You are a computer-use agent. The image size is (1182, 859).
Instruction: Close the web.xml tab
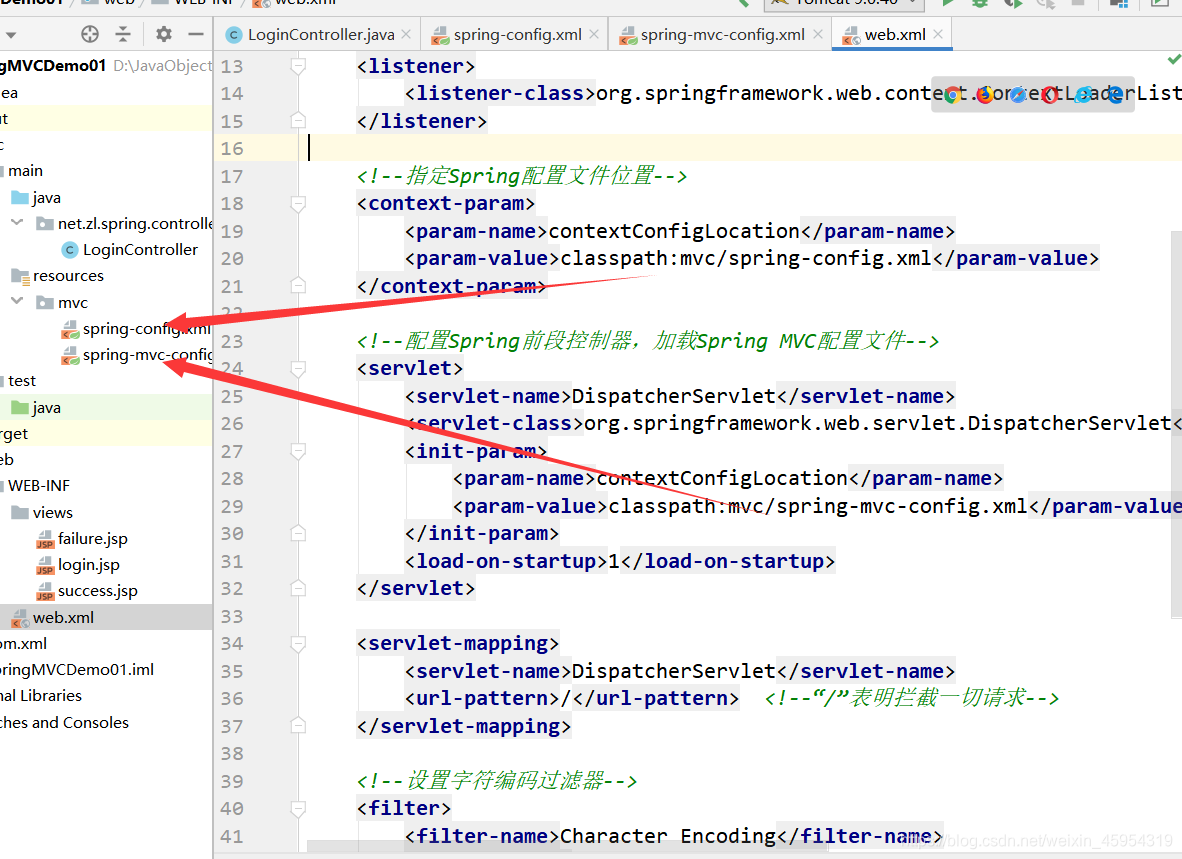coord(938,35)
